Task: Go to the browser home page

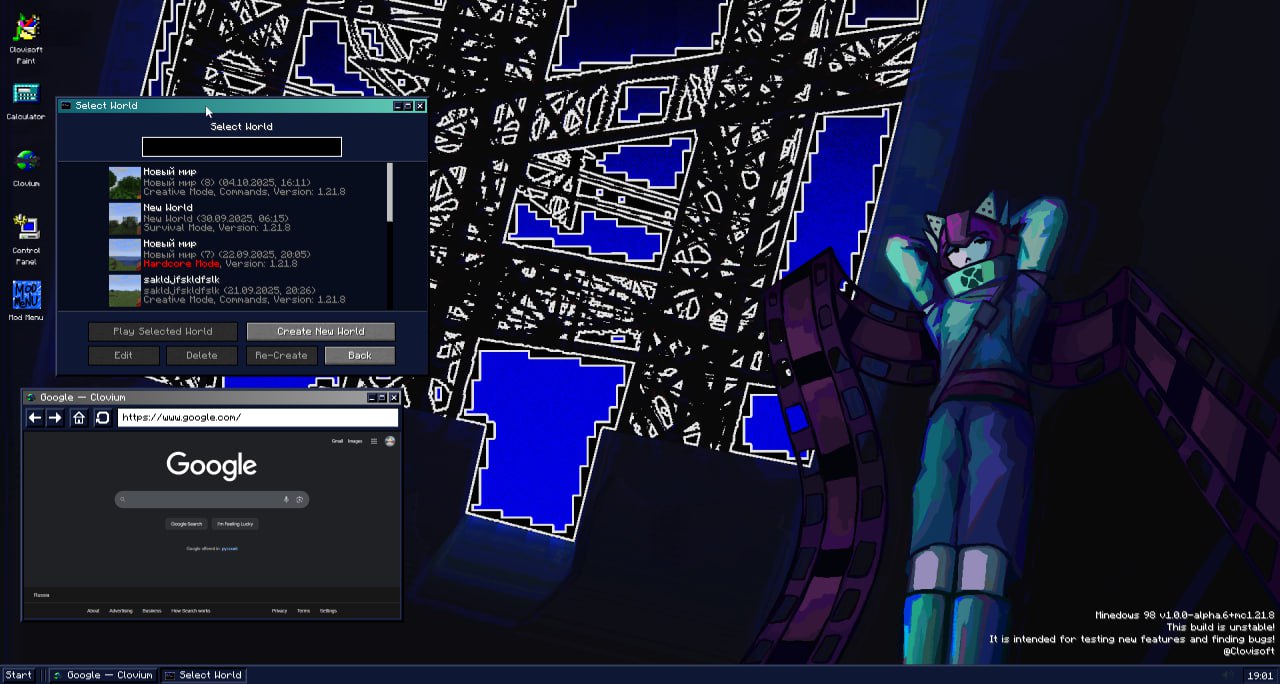Action: click(x=79, y=418)
